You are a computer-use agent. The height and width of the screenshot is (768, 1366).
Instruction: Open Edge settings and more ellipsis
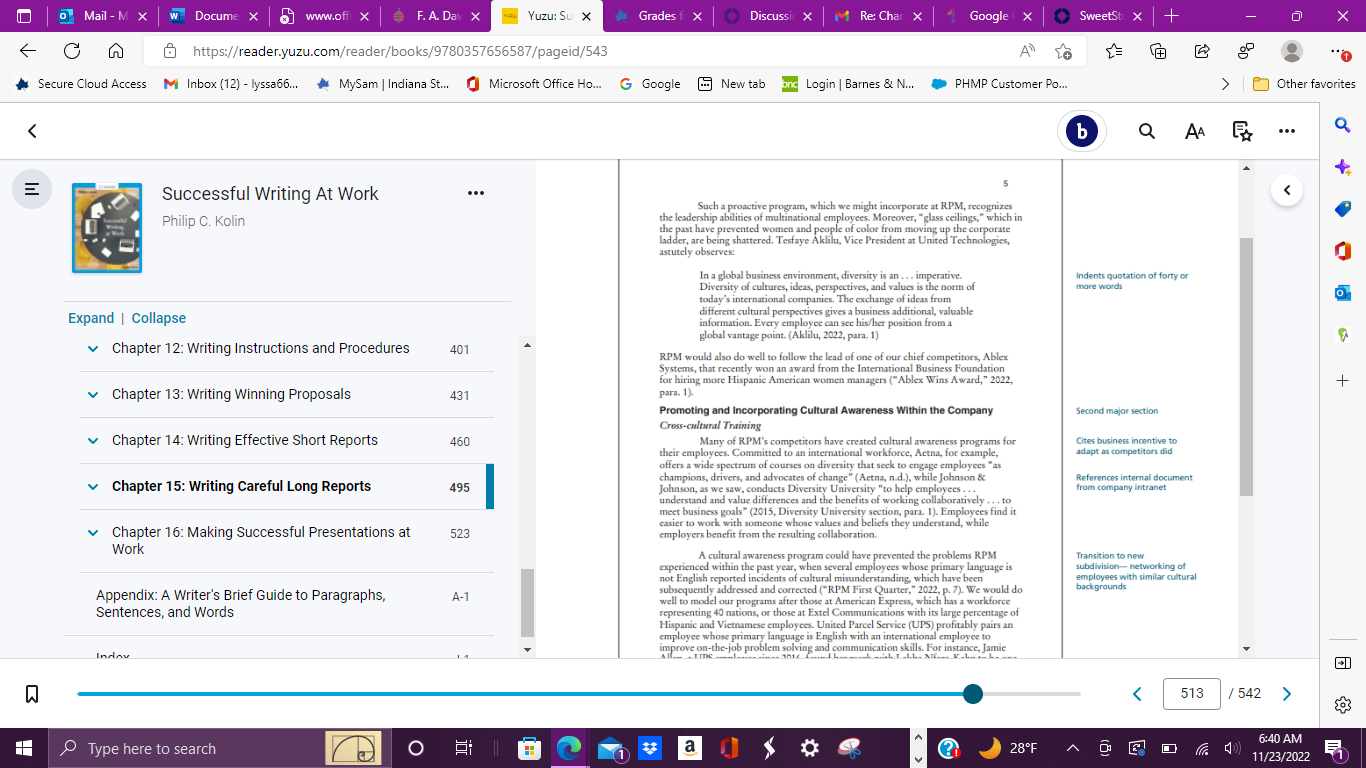[x=1339, y=51]
